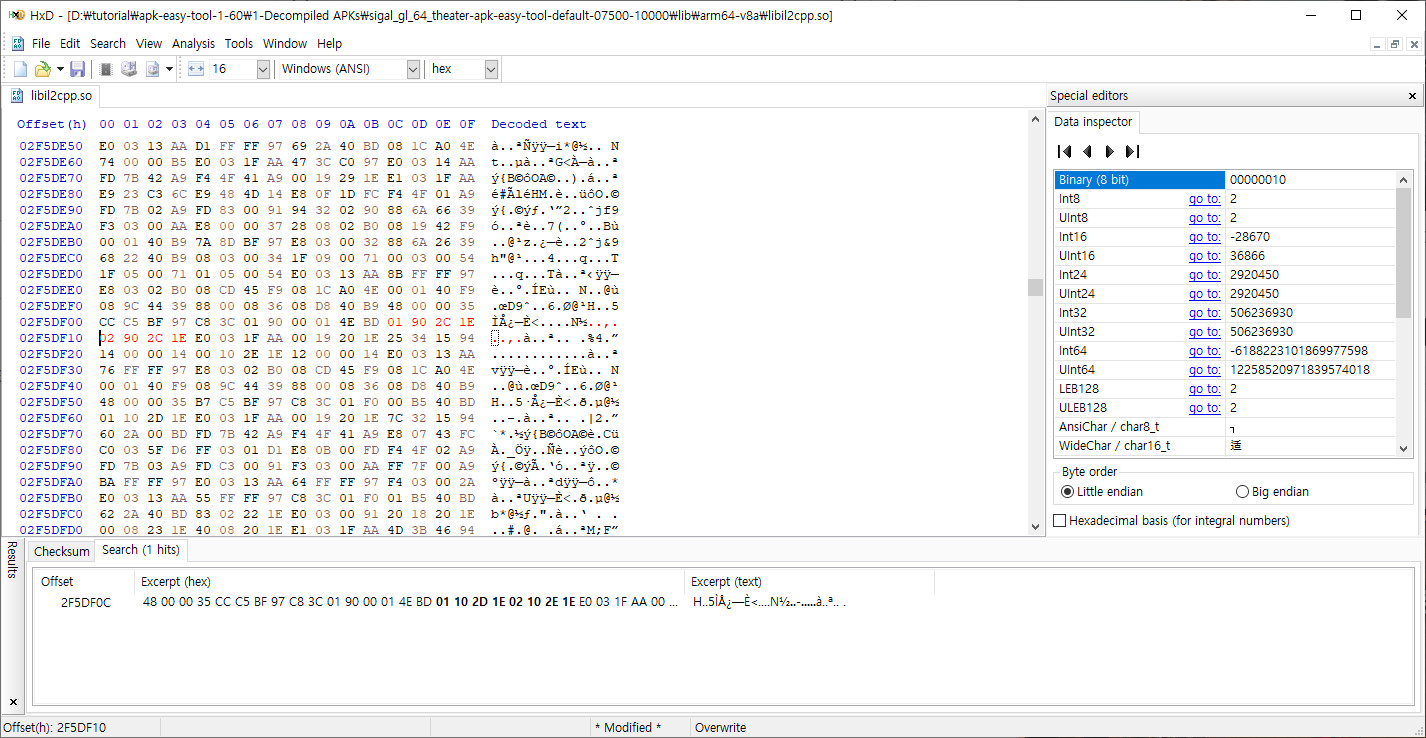Open a disk with the drive icon
The image size is (1426, 738).
click(128, 68)
